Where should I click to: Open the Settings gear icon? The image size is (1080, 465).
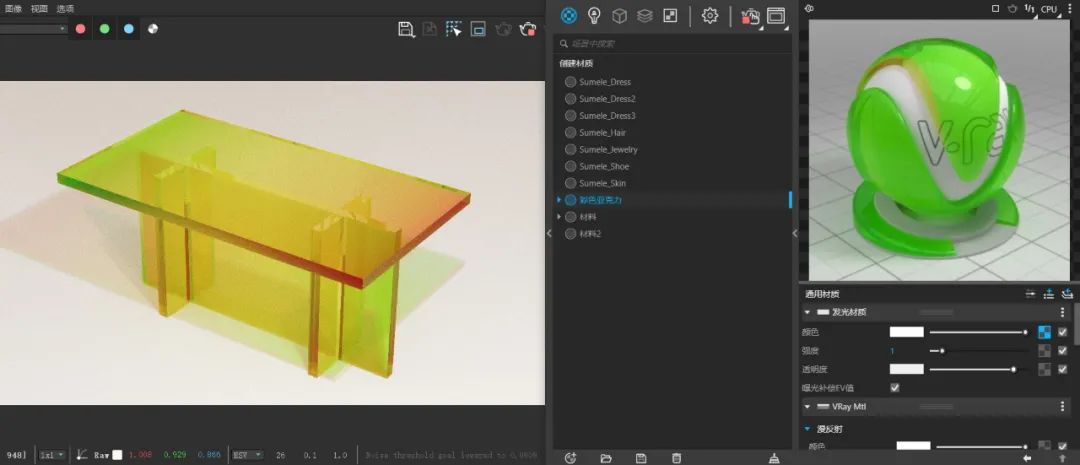click(709, 15)
